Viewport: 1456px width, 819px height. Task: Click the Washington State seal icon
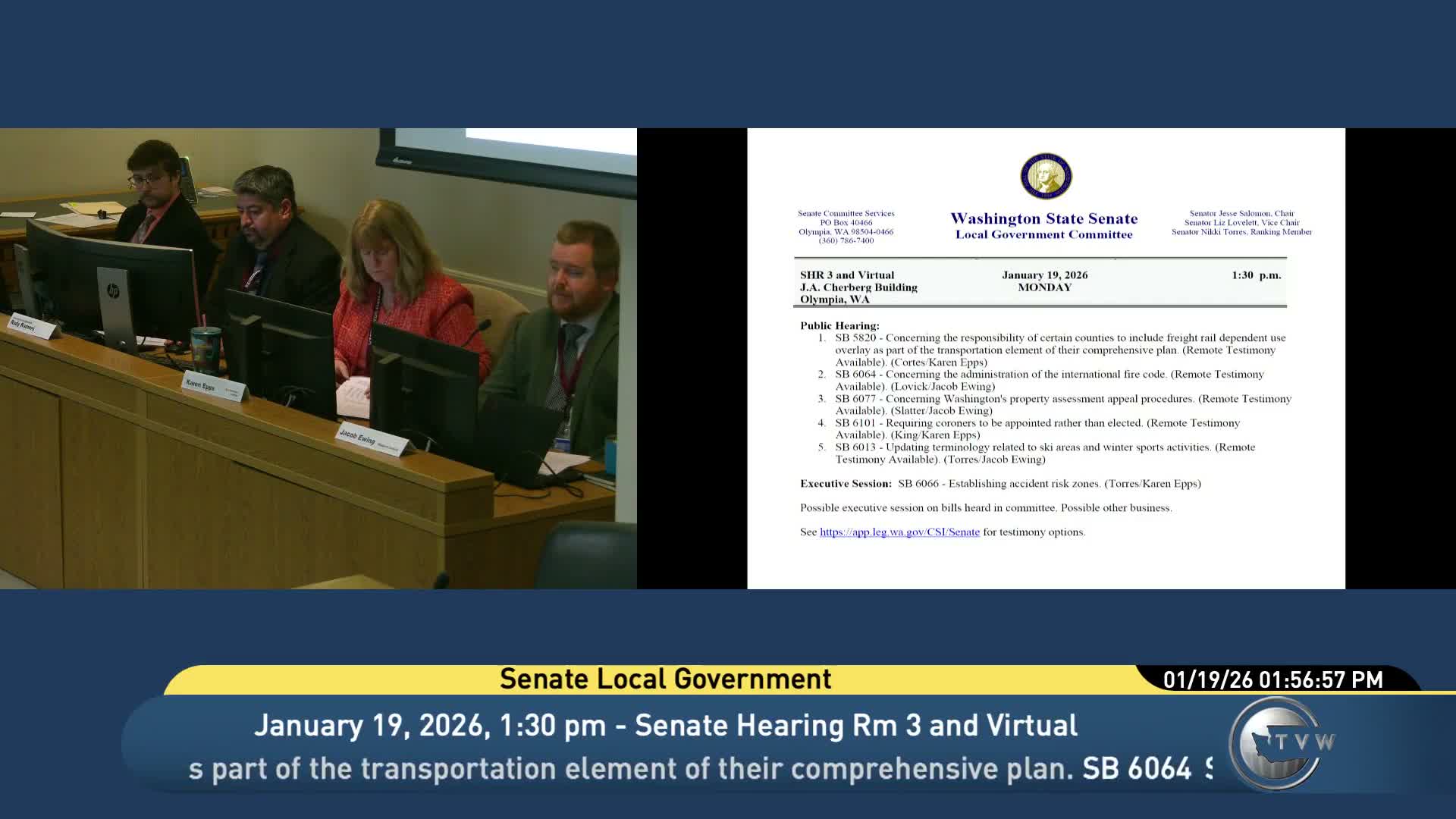coord(1046,177)
